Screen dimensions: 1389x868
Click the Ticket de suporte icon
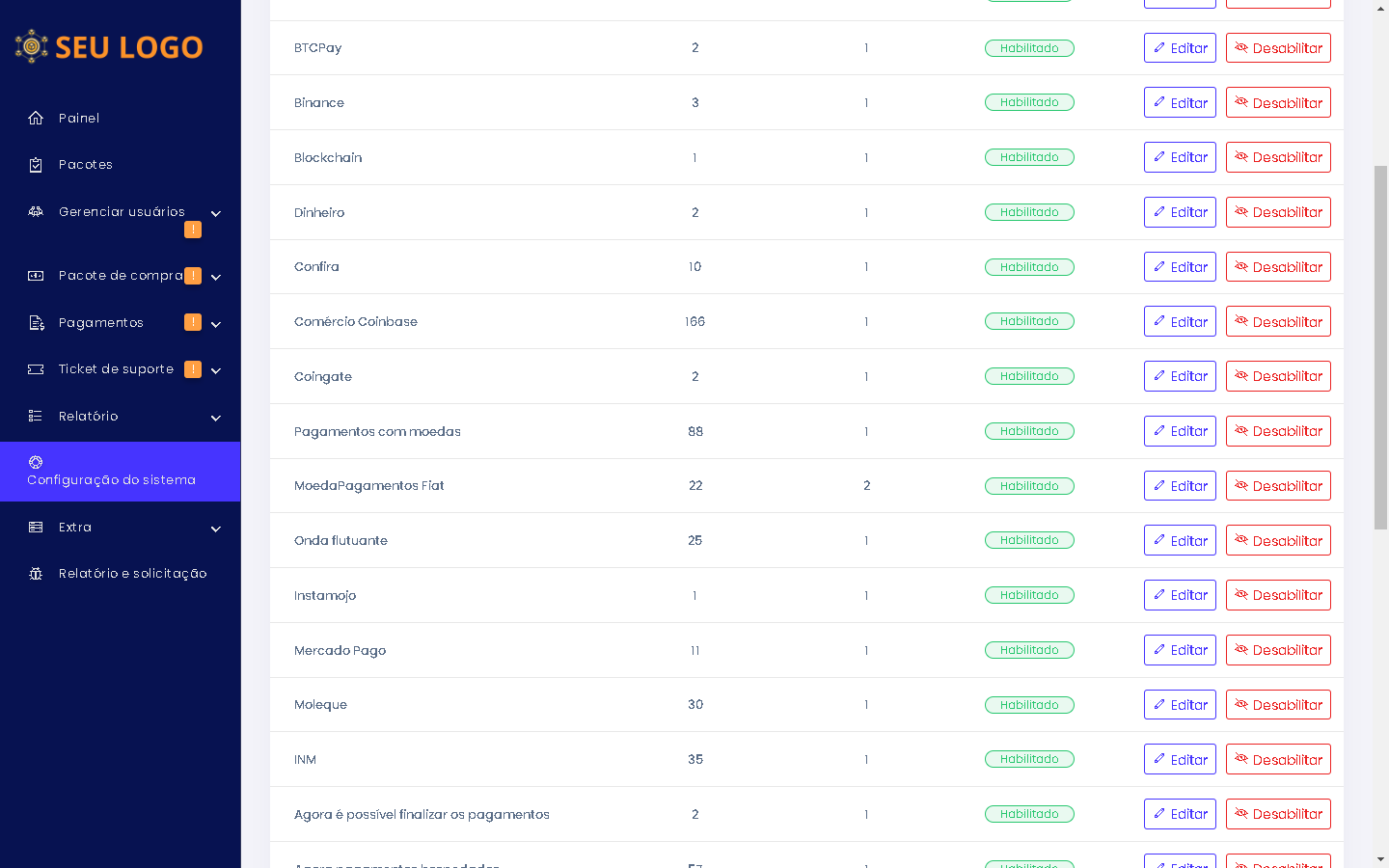click(36, 369)
